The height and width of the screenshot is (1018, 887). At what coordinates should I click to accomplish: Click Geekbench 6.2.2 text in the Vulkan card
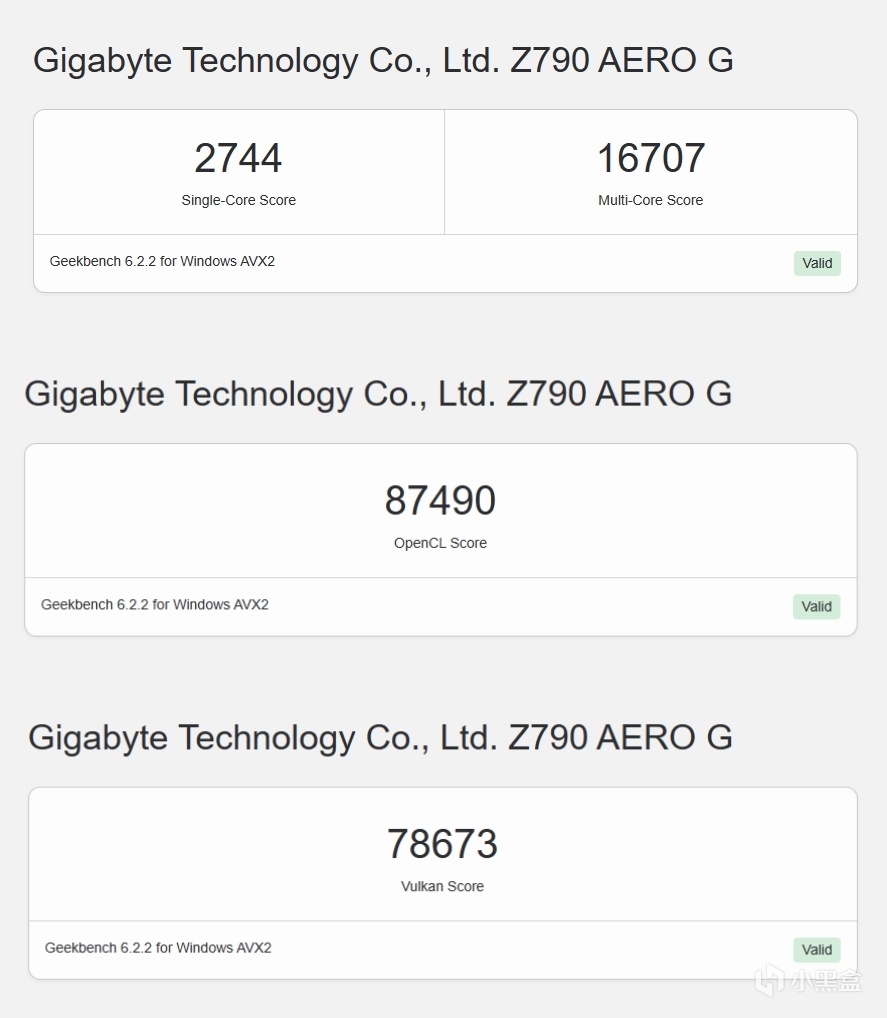pos(158,947)
